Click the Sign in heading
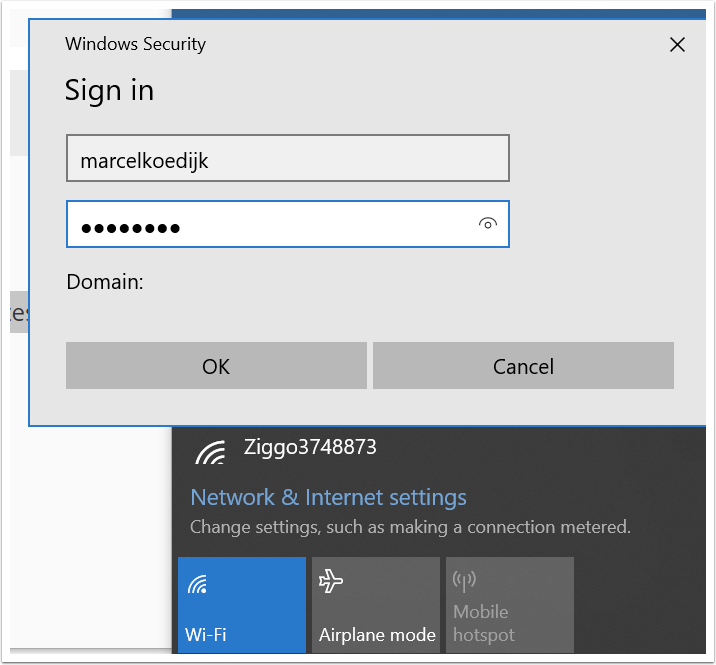 109,90
